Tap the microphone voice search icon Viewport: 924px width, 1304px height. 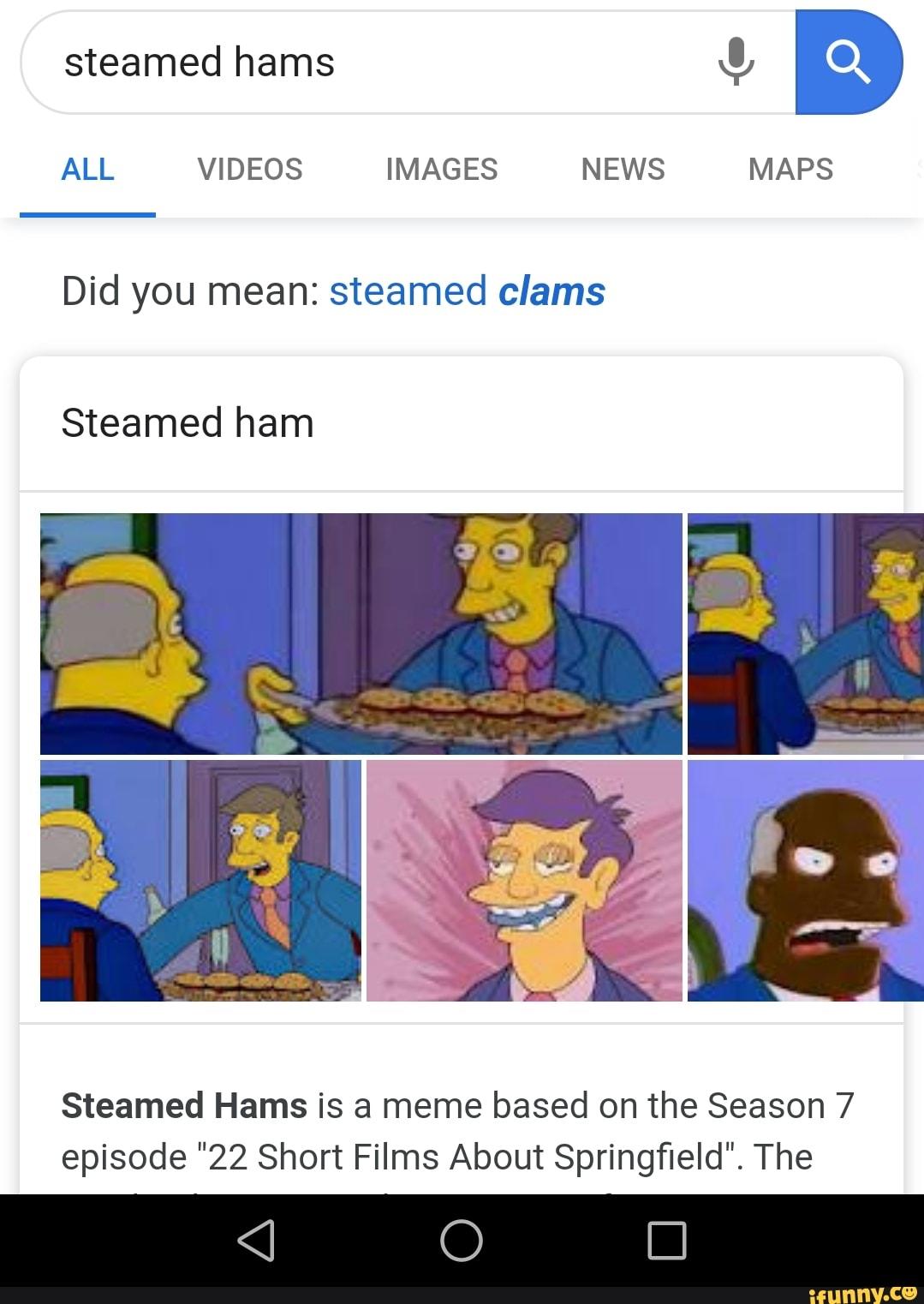tap(736, 62)
